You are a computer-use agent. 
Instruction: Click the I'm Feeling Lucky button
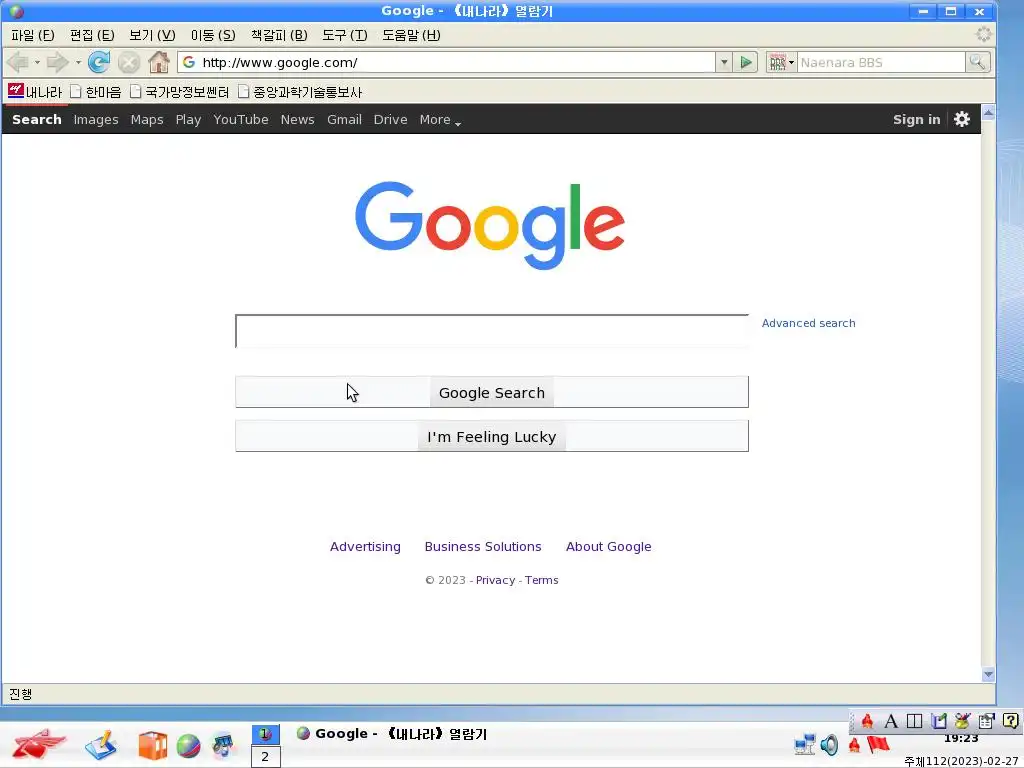point(492,436)
